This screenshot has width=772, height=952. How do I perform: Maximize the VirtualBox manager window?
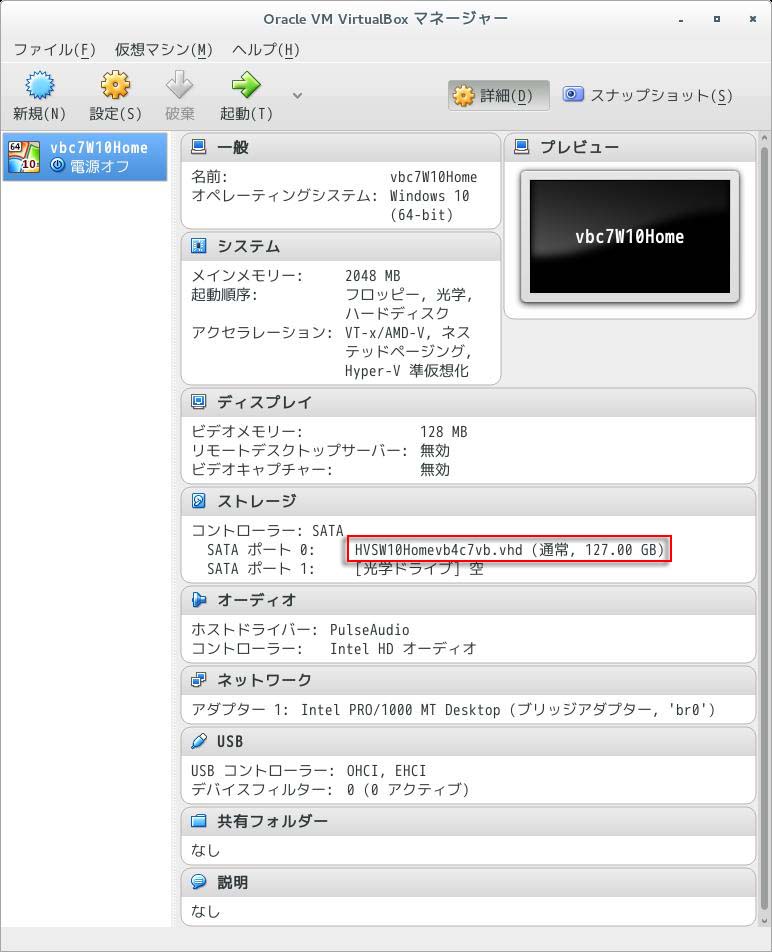click(717, 19)
